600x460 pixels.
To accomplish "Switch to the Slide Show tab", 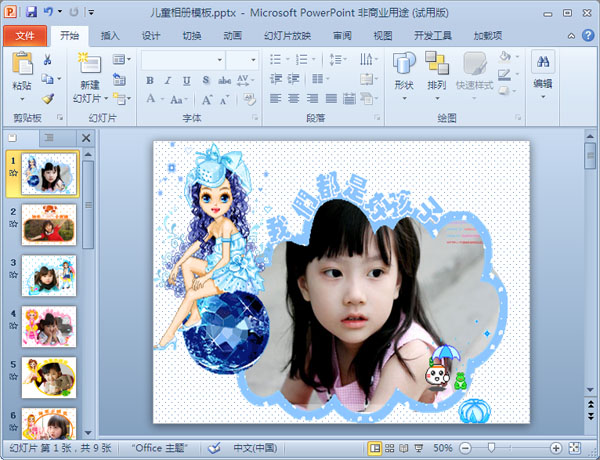I will coord(287,36).
